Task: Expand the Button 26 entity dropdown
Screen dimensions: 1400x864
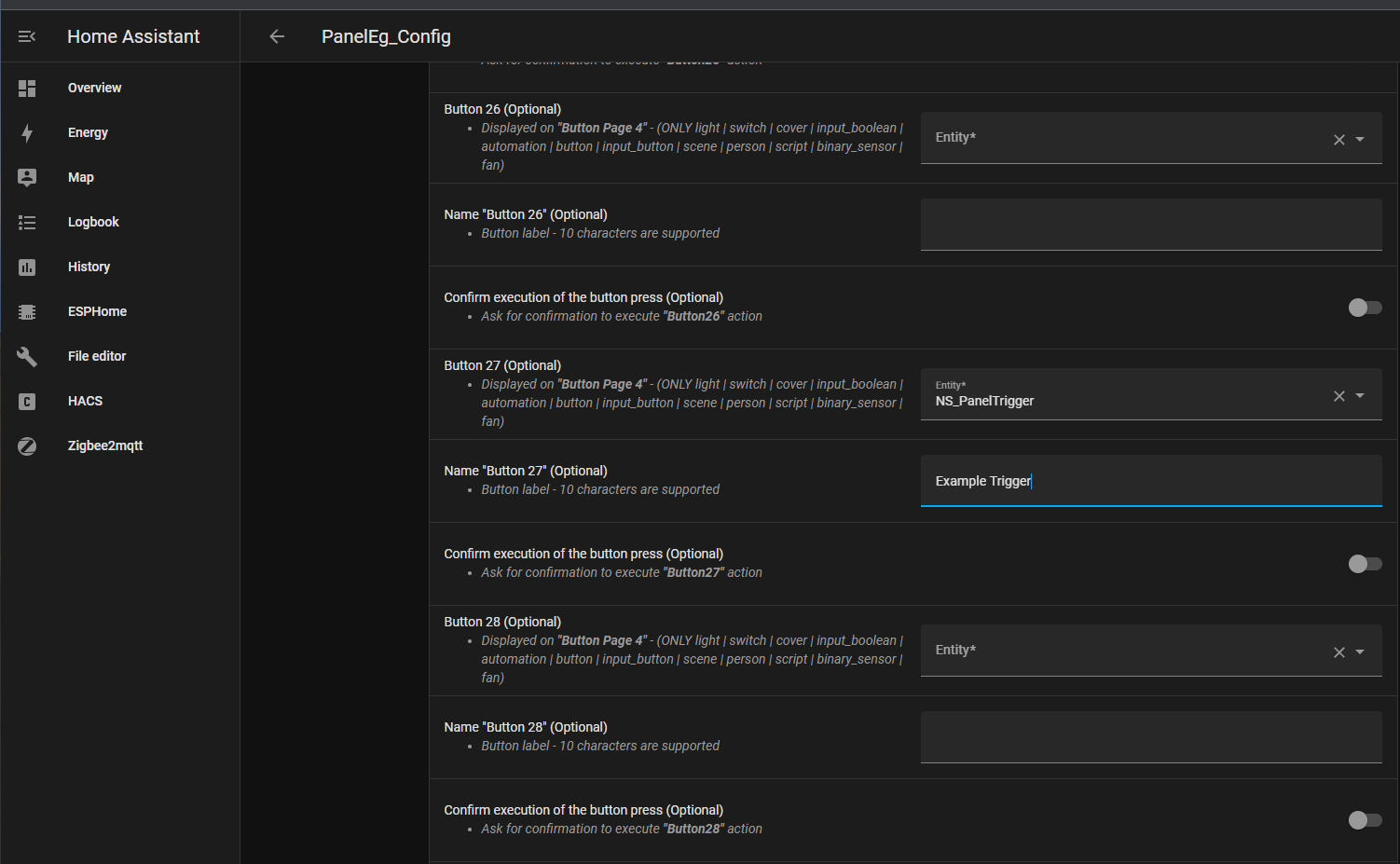Action: pos(1360,139)
